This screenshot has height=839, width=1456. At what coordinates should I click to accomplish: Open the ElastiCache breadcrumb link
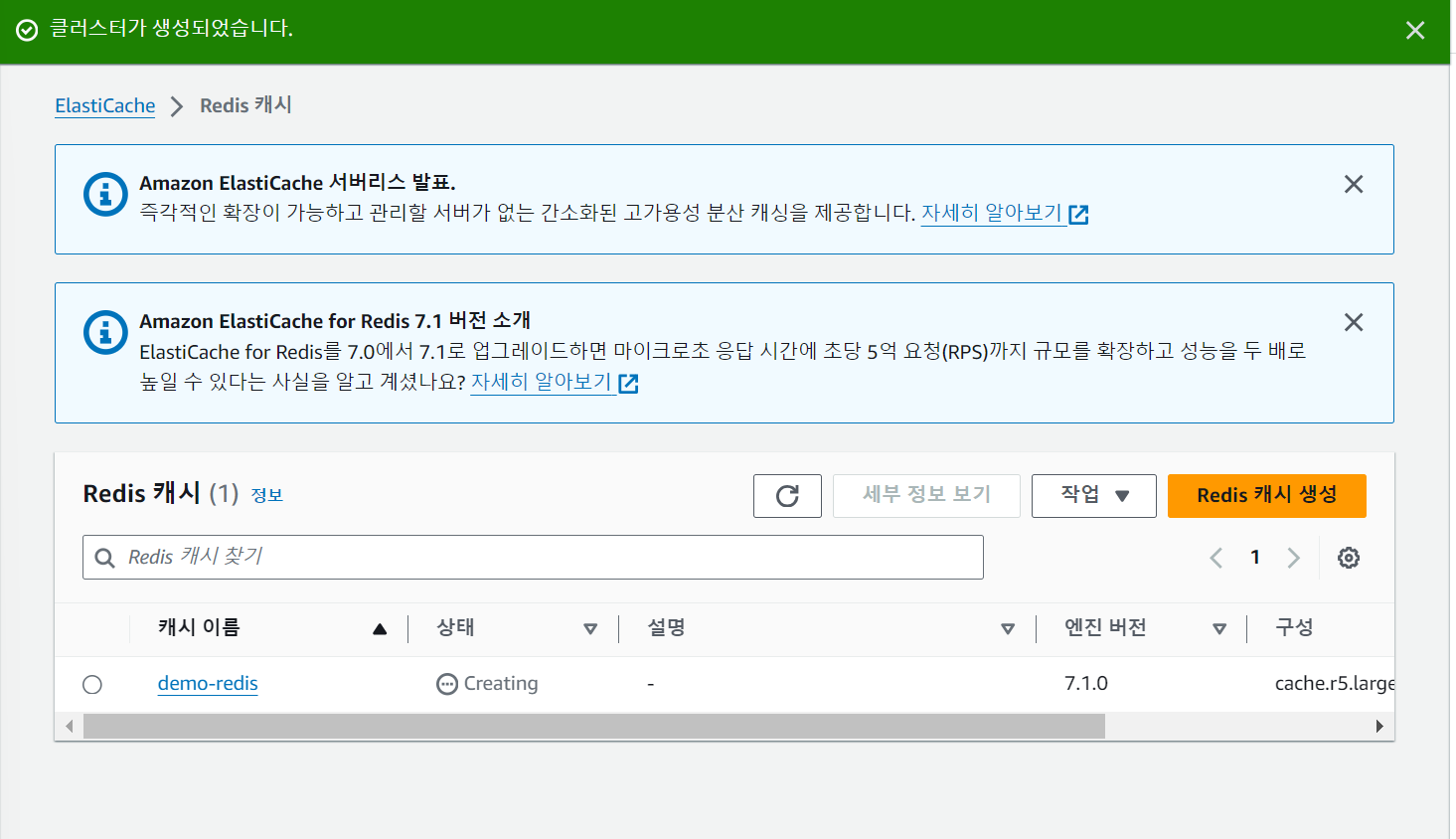[105, 105]
